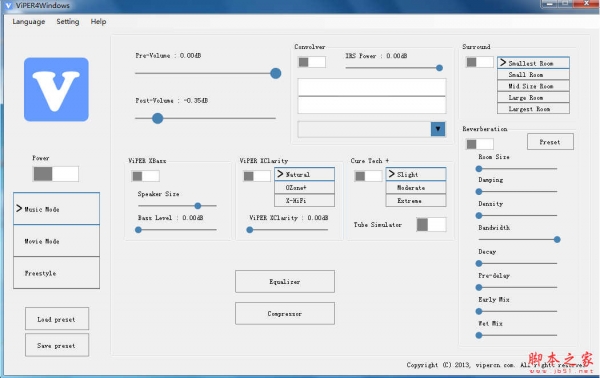
Task: Select the Music Mode tab
Action: click(x=57, y=209)
